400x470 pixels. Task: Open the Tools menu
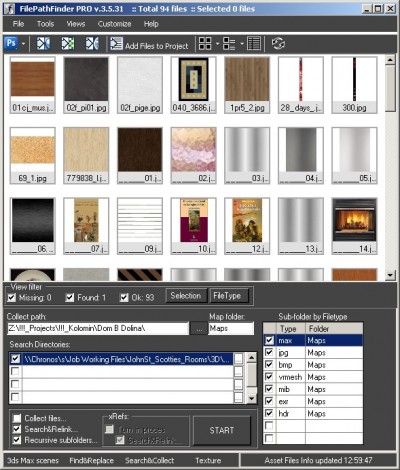(45, 24)
